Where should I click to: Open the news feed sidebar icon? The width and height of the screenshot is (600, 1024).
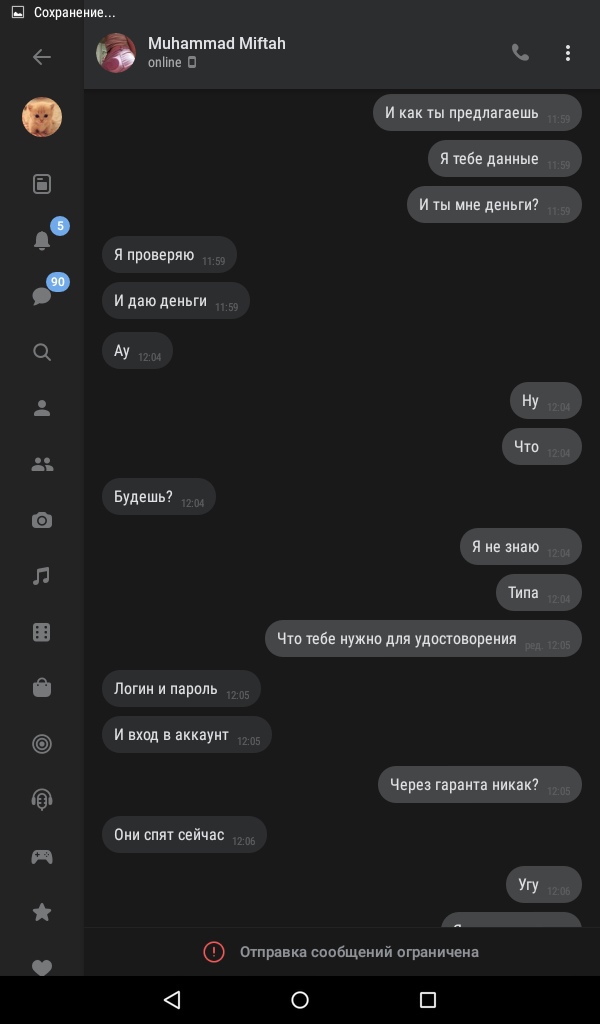pyautogui.click(x=42, y=184)
